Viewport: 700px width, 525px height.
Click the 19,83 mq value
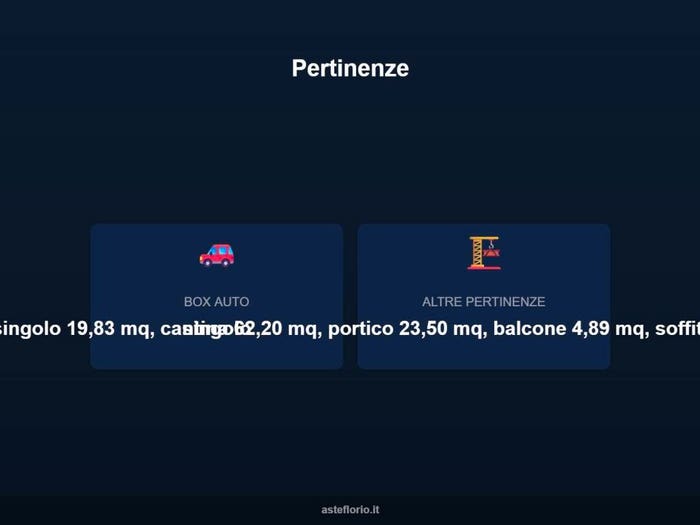pos(108,329)
